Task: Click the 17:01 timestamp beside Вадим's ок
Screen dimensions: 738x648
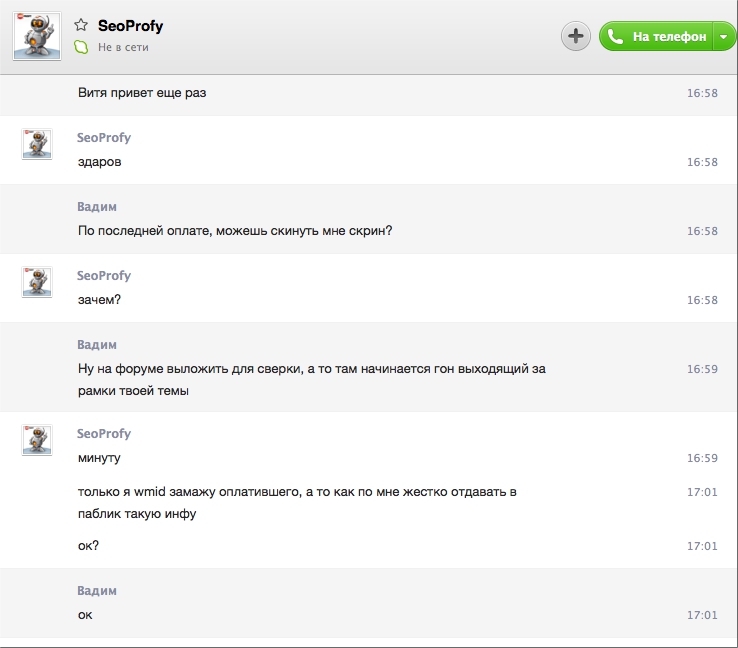Action: click(x=702, y=615)
